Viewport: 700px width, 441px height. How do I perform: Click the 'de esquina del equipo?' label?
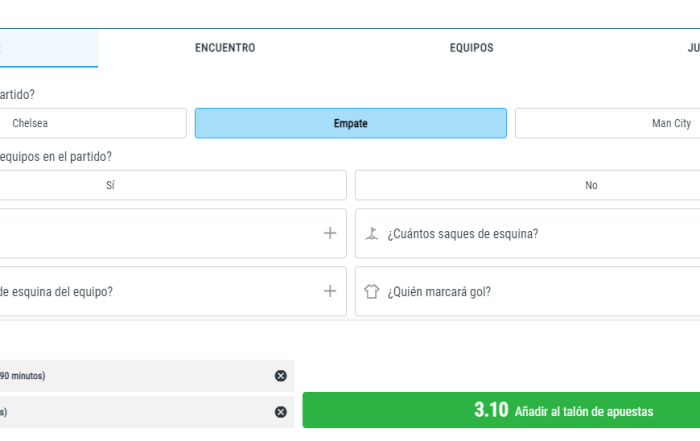56,292
